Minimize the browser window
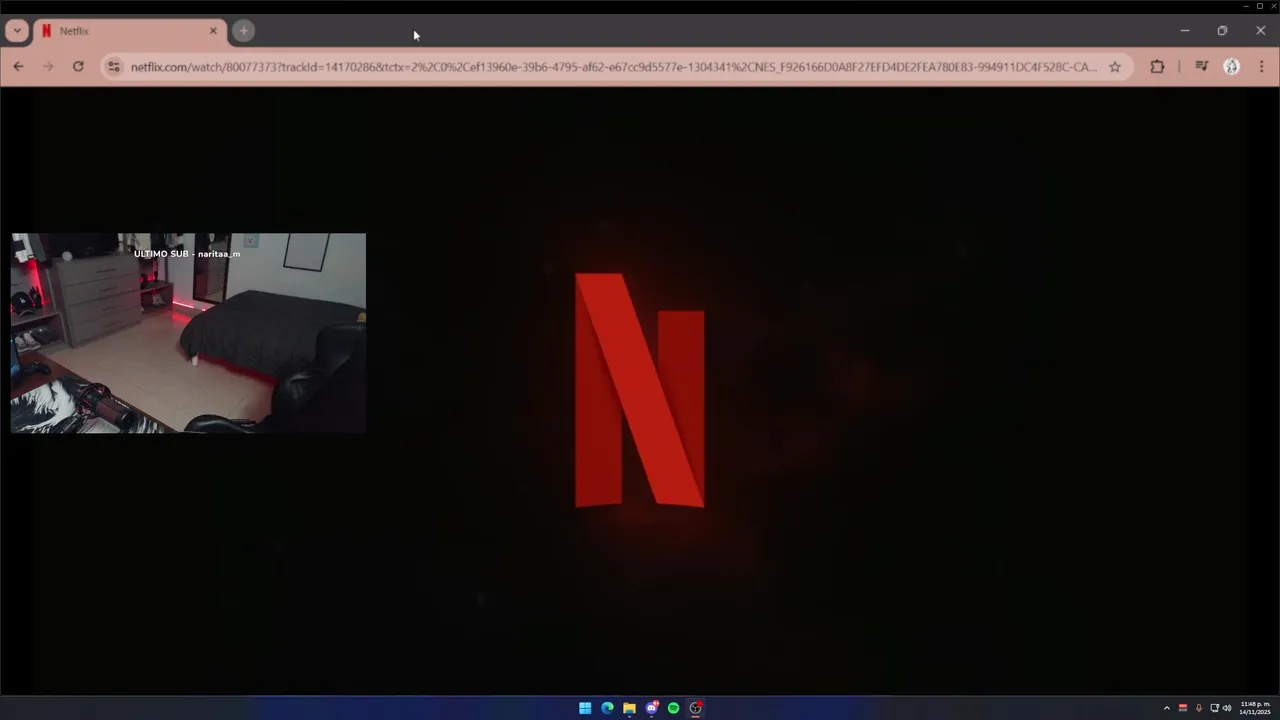This screenshot has width=1280, height=720. (x=1185, y=31)
